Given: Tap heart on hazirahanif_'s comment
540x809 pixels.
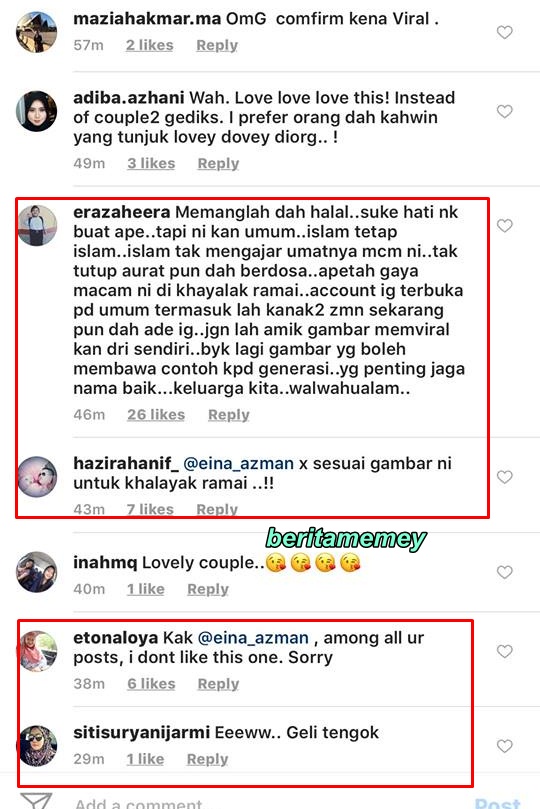Looking at the screenshot, I should (x=504, y=477).
